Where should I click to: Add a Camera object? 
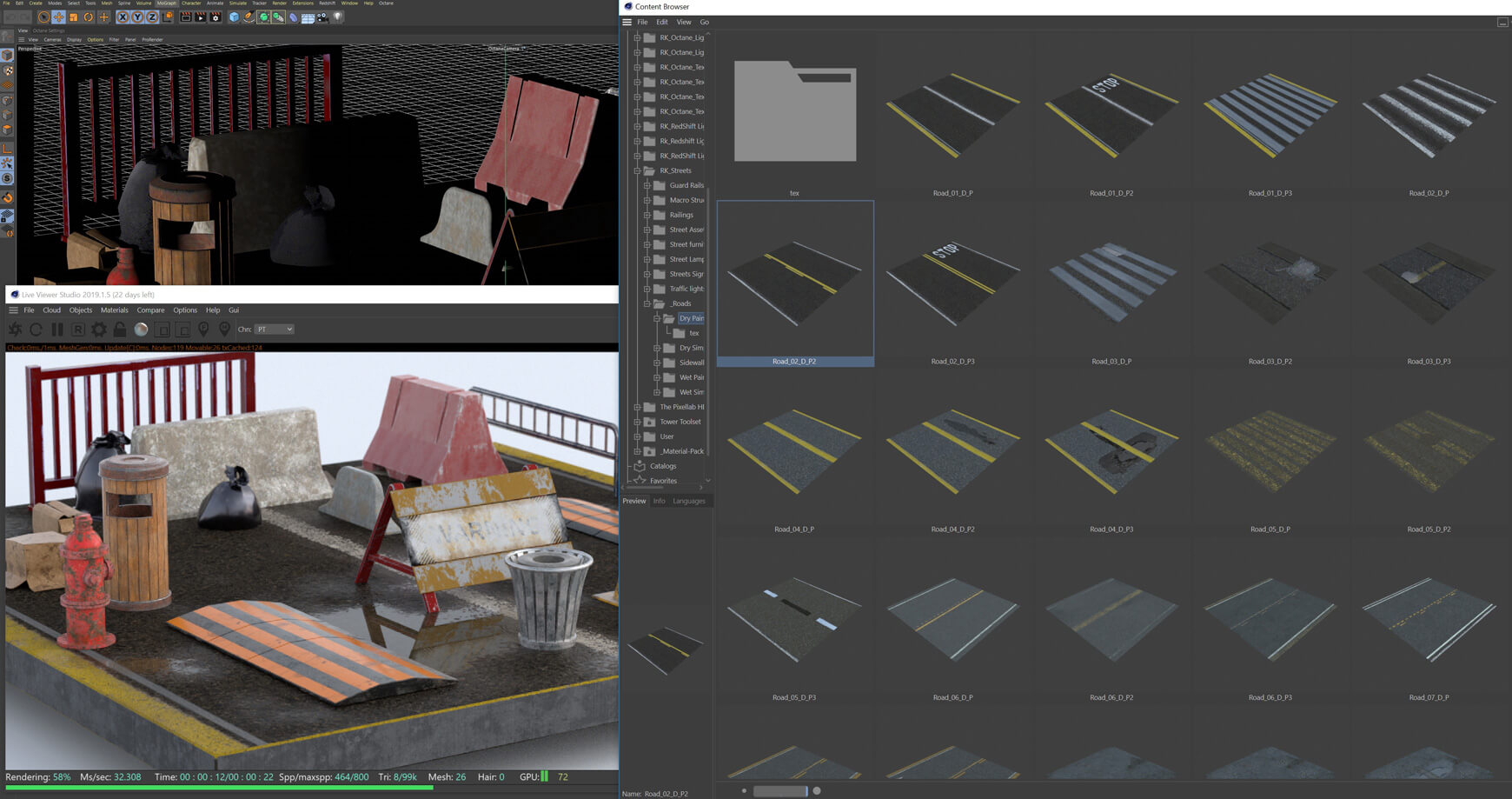[322, 17]
